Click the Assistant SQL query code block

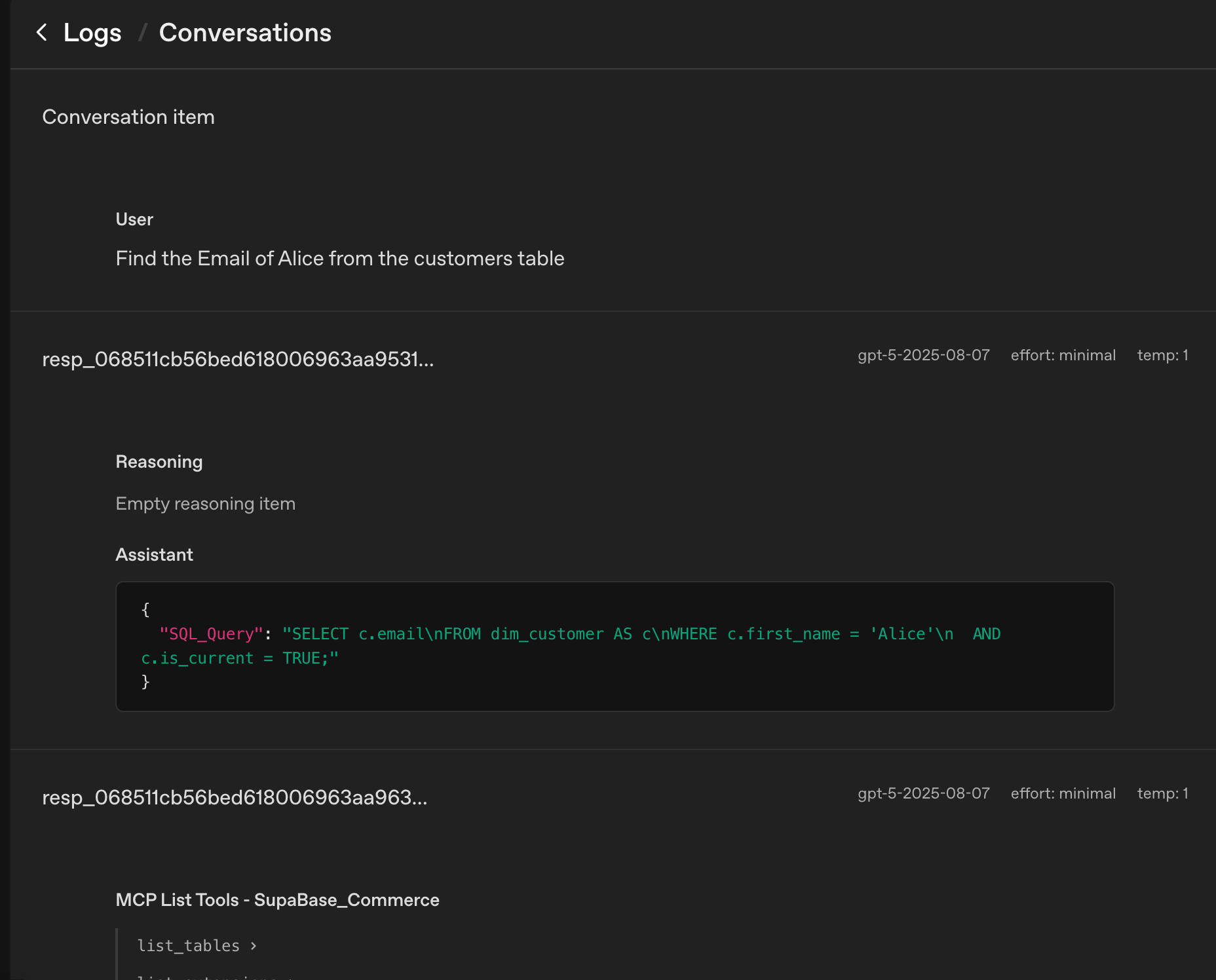pyautogui.click(x=615, y=646)
